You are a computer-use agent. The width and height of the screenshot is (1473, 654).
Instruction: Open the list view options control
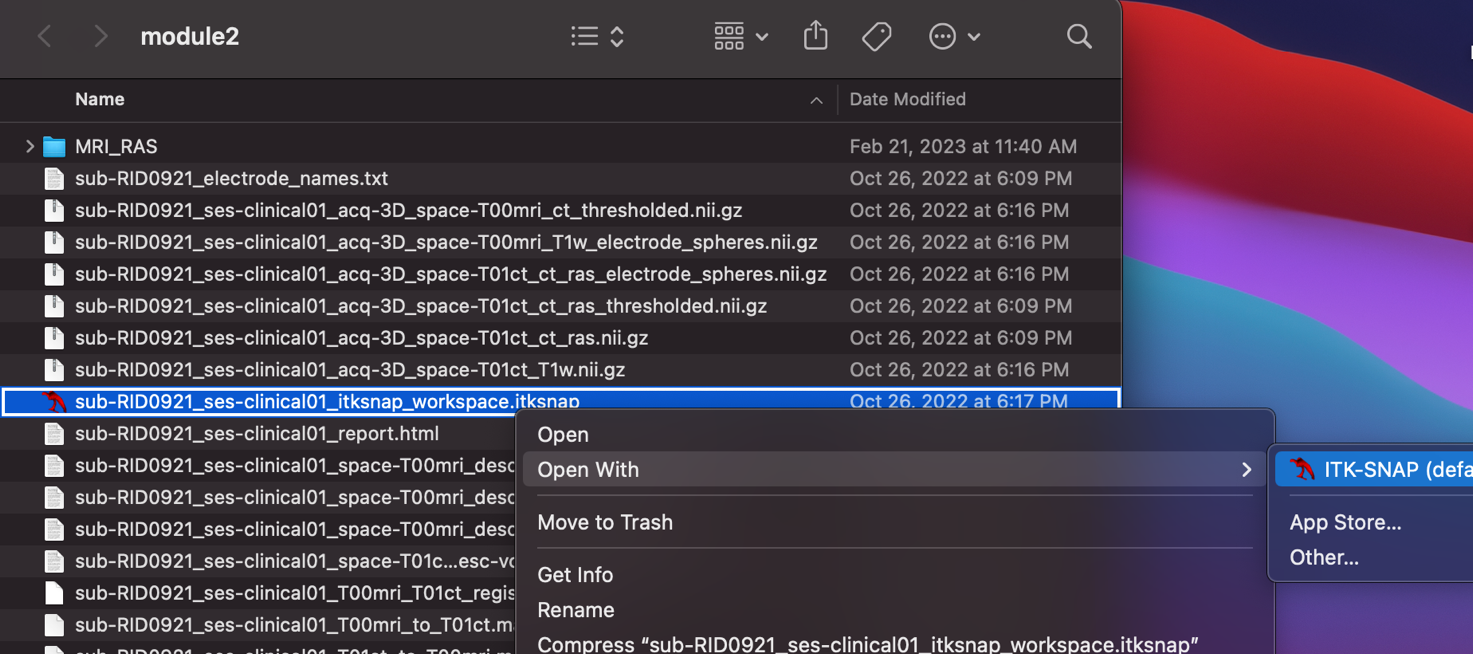(598, 37)
